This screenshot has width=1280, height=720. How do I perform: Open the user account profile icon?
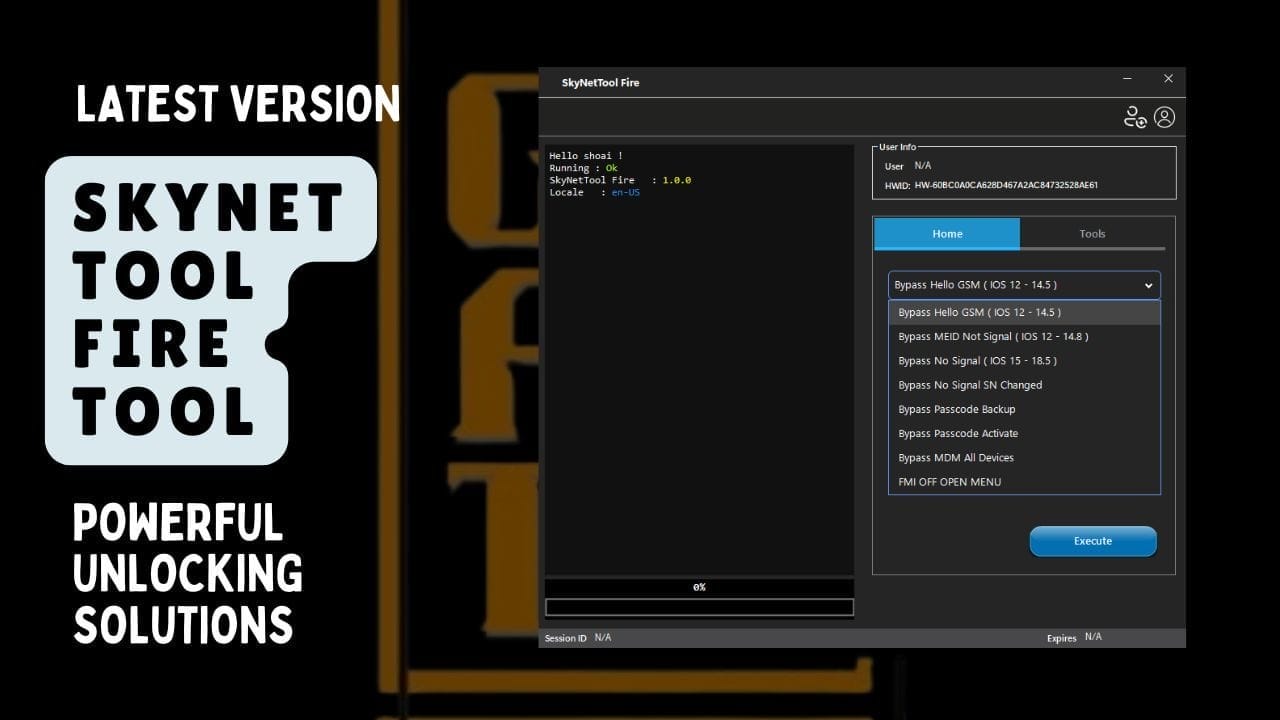1164,117
